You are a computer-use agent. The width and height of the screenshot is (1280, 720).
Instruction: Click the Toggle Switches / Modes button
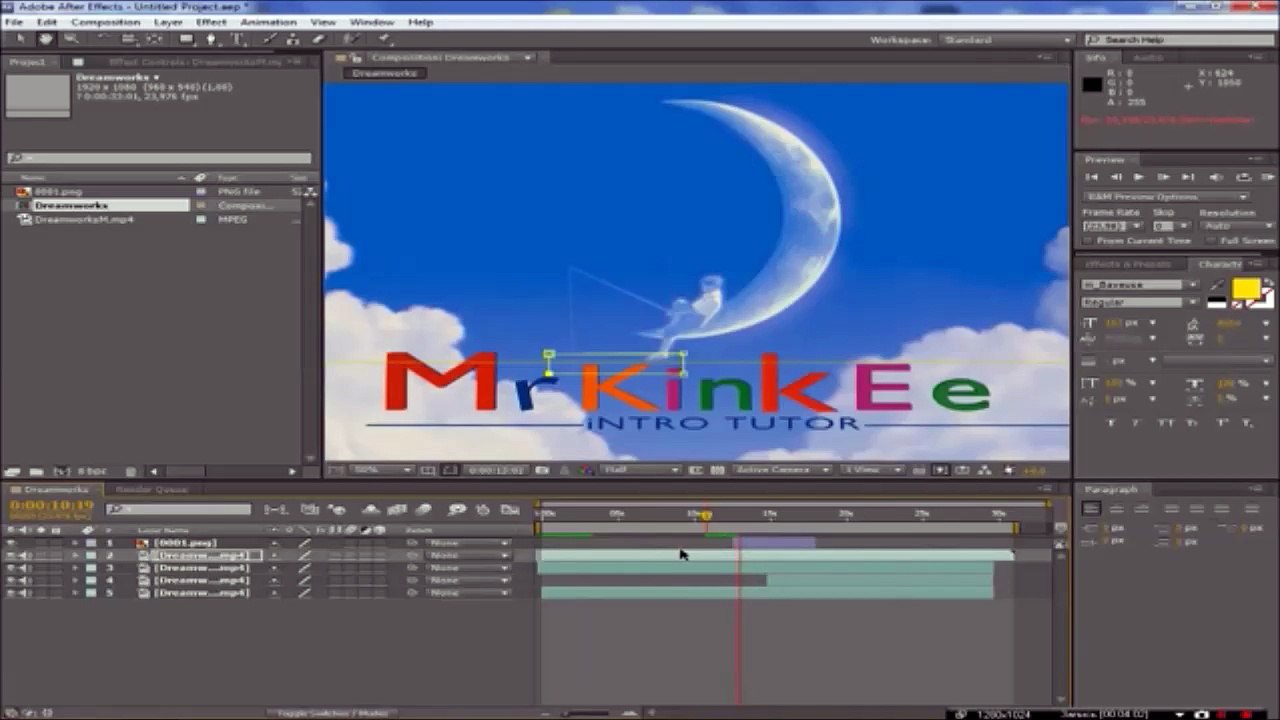pyautogui.click(x=332, y=713)
